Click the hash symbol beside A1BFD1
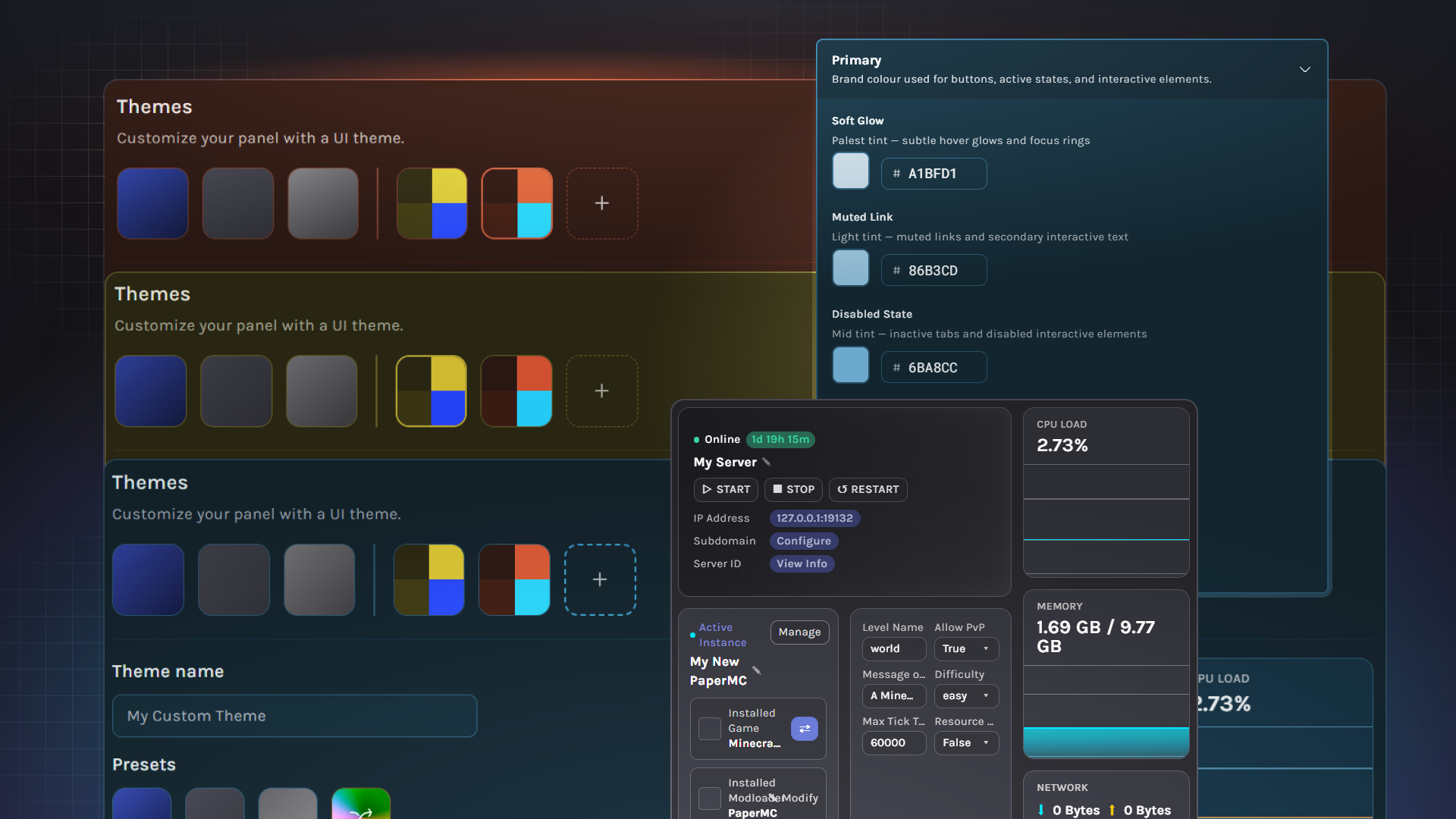 [x=896, y=174]
